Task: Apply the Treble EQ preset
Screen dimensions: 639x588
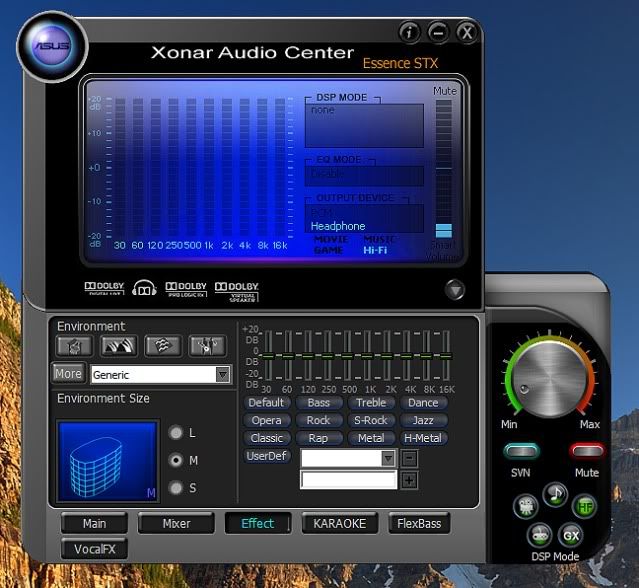Action: tap(371, 403)
